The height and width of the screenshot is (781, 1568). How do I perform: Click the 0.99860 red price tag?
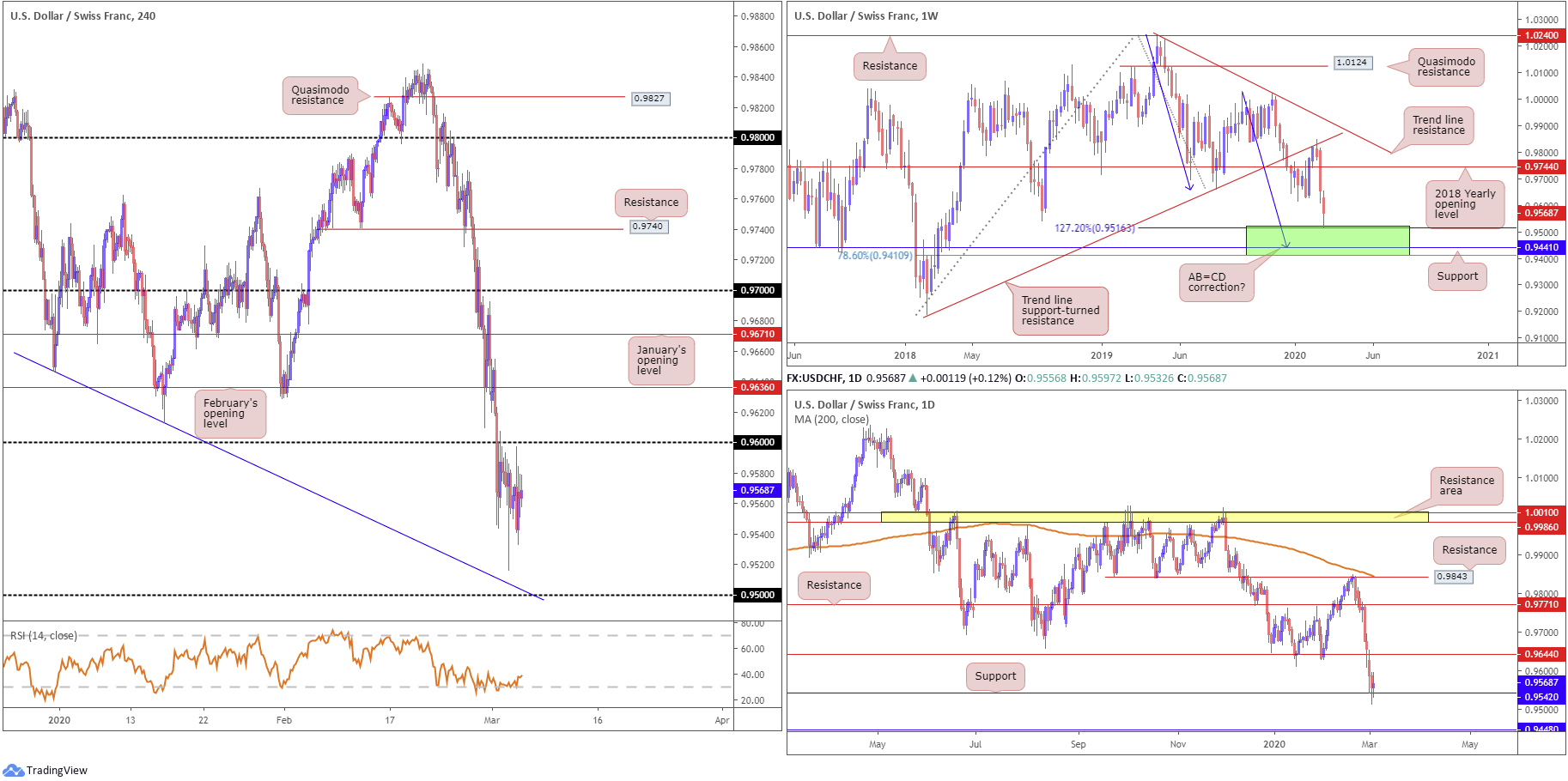point(1541,527)
